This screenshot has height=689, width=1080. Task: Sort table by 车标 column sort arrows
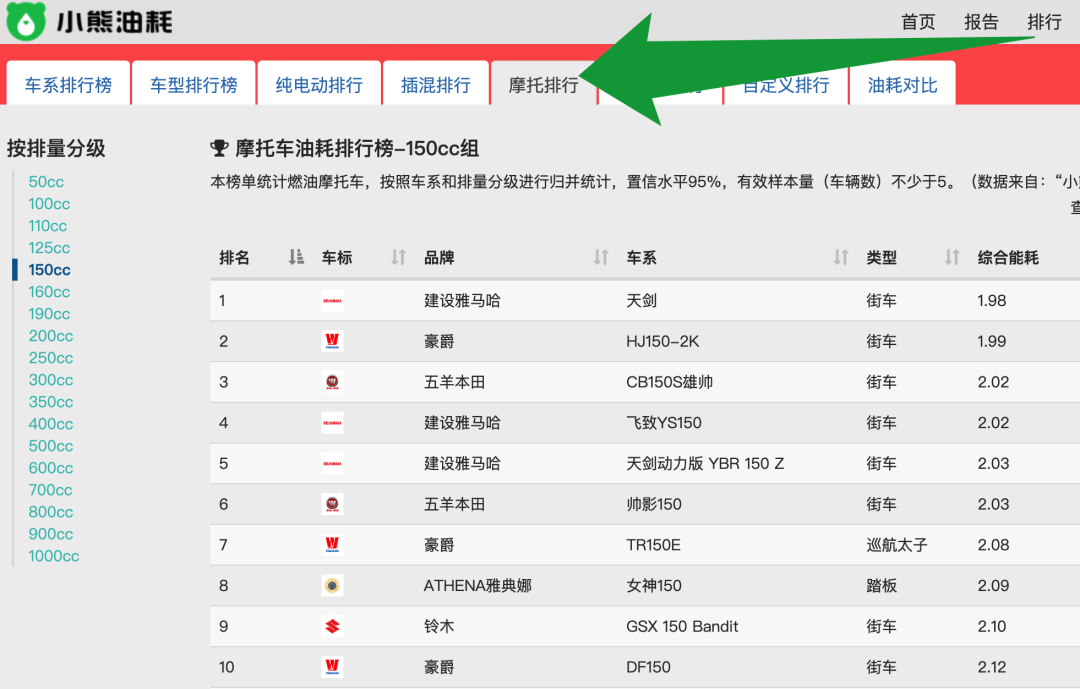pyautogui.click(x=398, y=257)
